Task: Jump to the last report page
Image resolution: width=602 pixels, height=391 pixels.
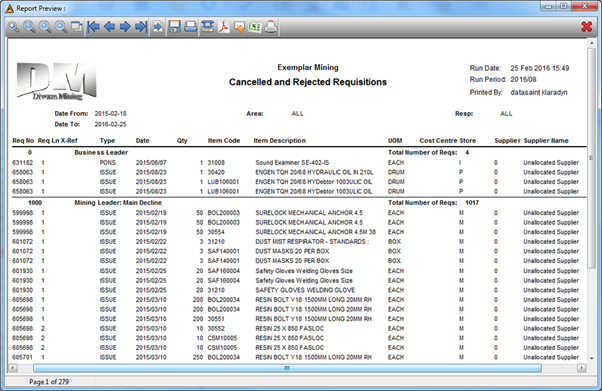Action: click(141, 27)
